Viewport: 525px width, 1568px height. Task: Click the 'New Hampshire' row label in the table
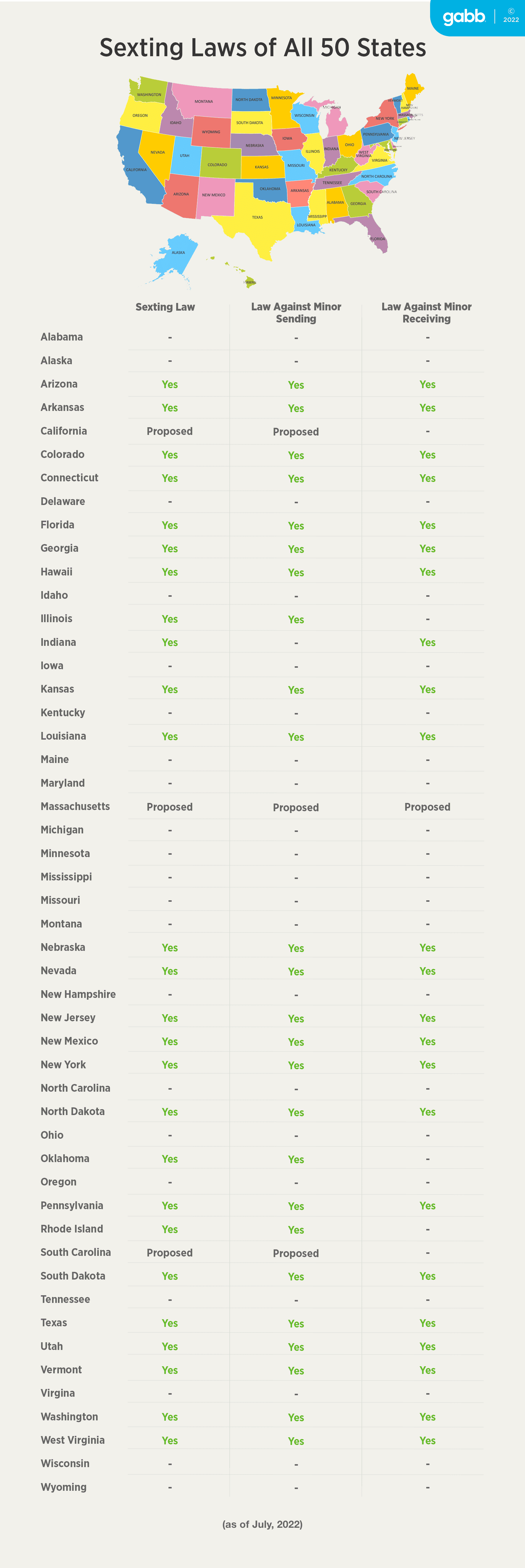click(x=78, y=994)
